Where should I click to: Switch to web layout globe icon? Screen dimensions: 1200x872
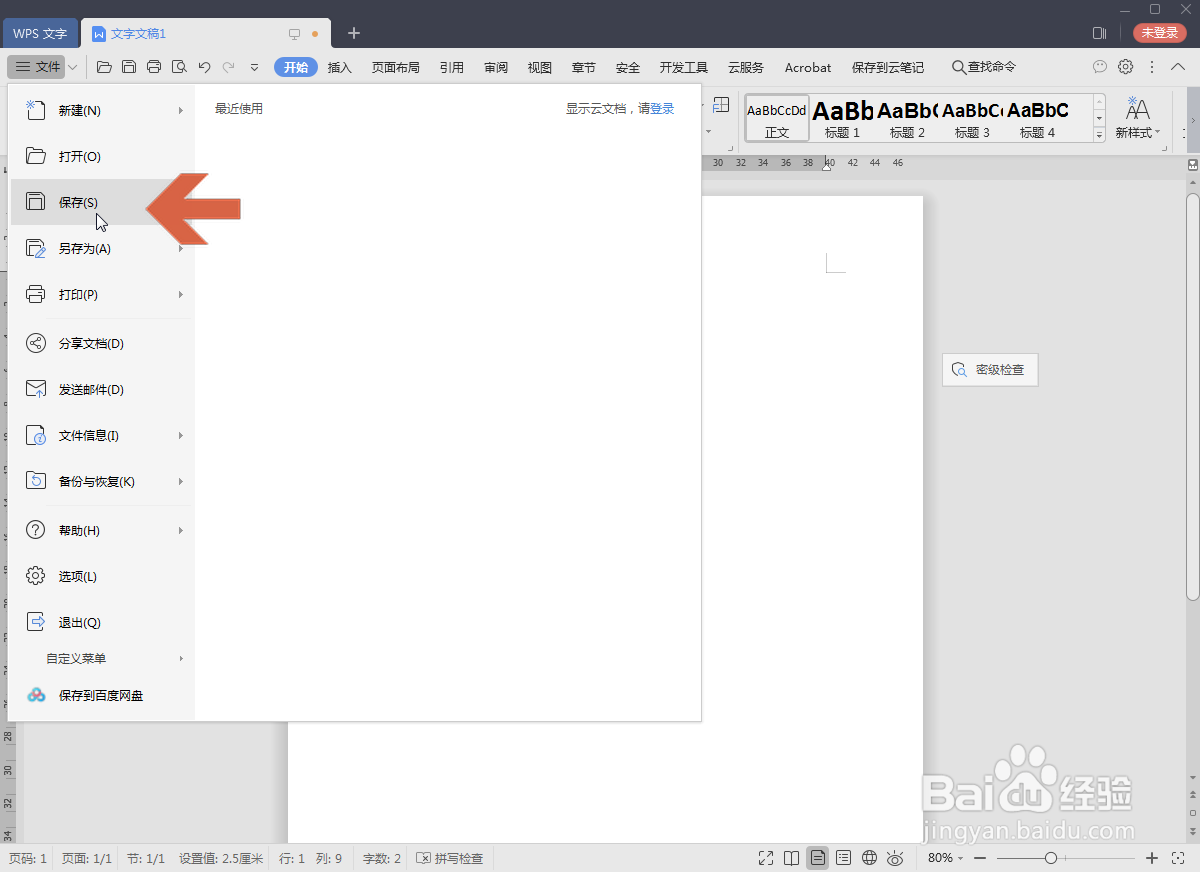coord(870,858)
